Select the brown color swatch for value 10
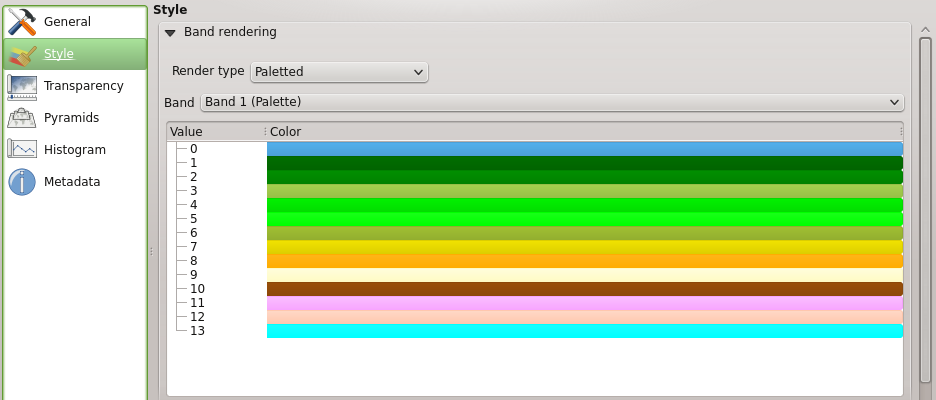Viewport: 936px width, 400px height. [584, 289]
